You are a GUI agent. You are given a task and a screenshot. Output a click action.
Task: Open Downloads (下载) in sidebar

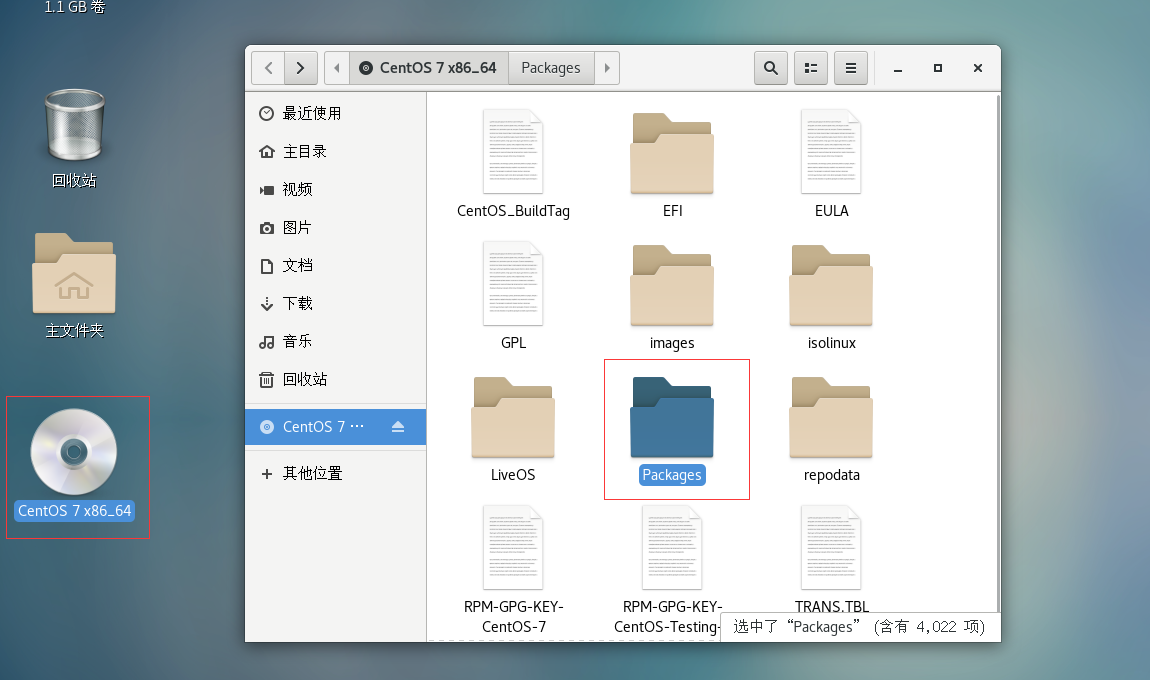pos(335,303)
